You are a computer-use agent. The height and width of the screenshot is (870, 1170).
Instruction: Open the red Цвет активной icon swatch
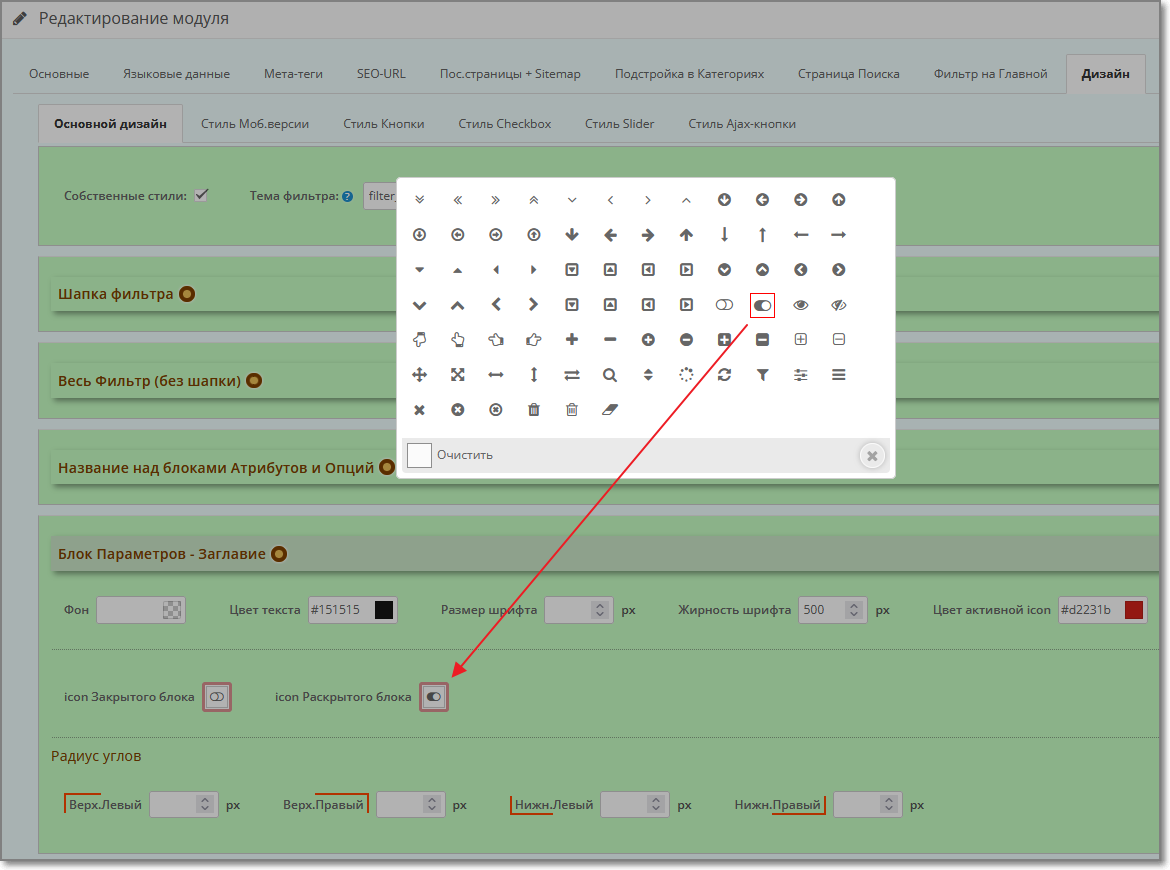click(x=1134, y=610)
